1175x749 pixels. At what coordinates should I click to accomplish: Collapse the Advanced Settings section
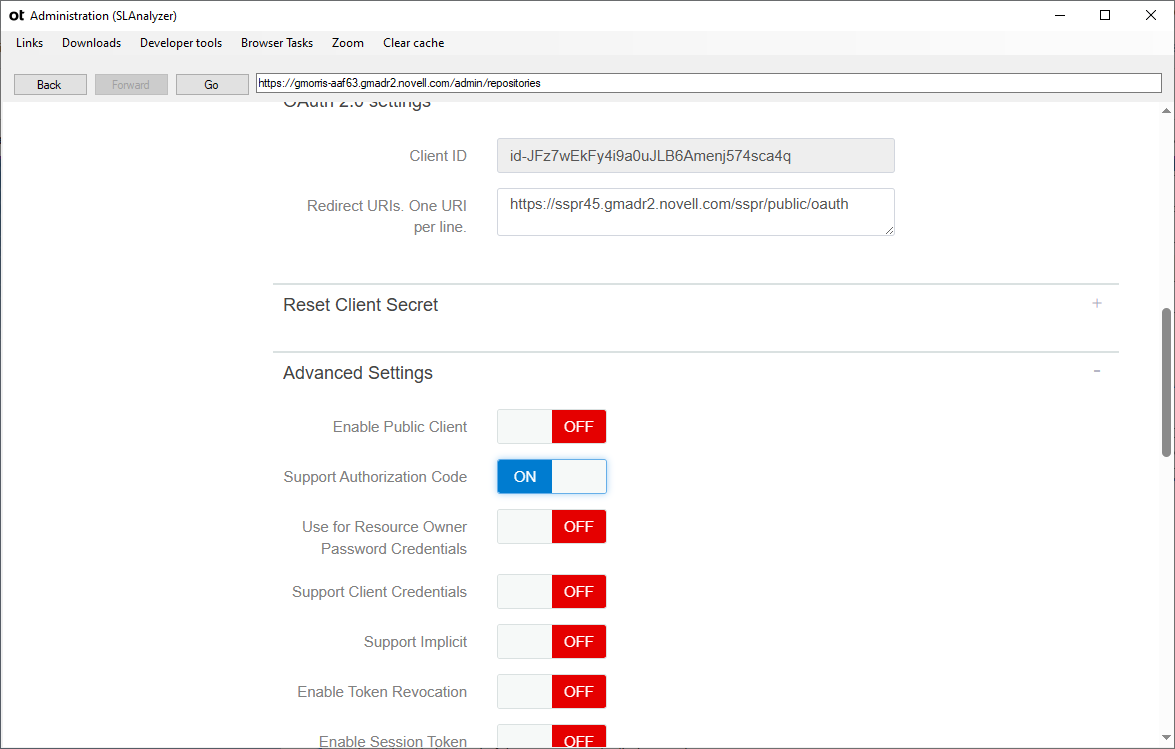(x=1096, y=370)
